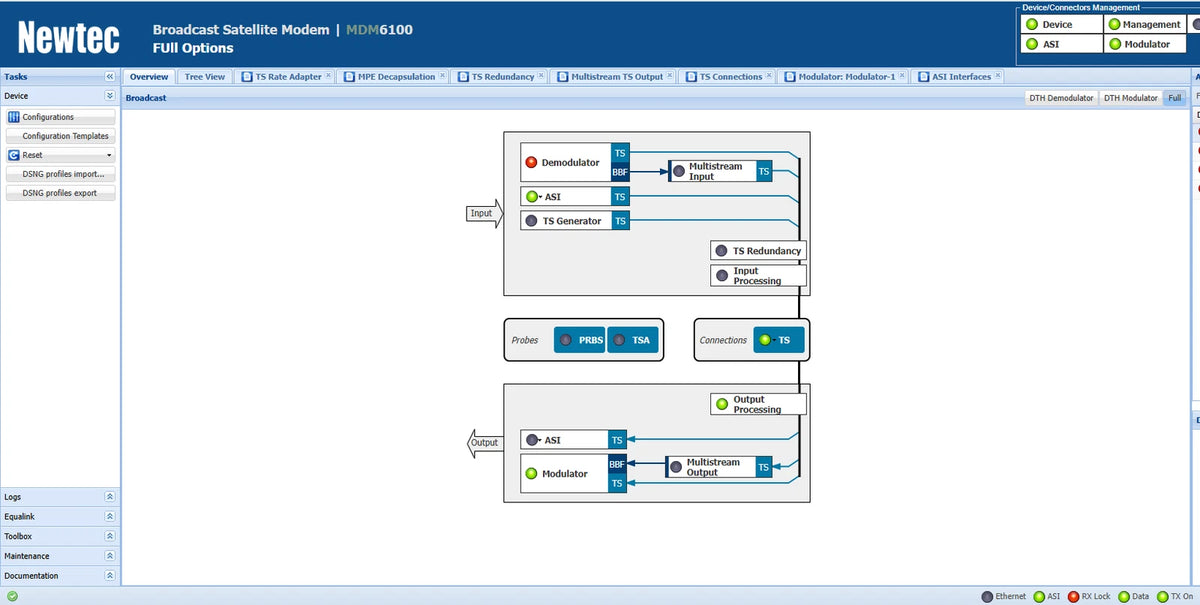Screen dimensions: 1200x605
Task: Open TS Redundancy block in diagram
Action: [x=758, y=251]
